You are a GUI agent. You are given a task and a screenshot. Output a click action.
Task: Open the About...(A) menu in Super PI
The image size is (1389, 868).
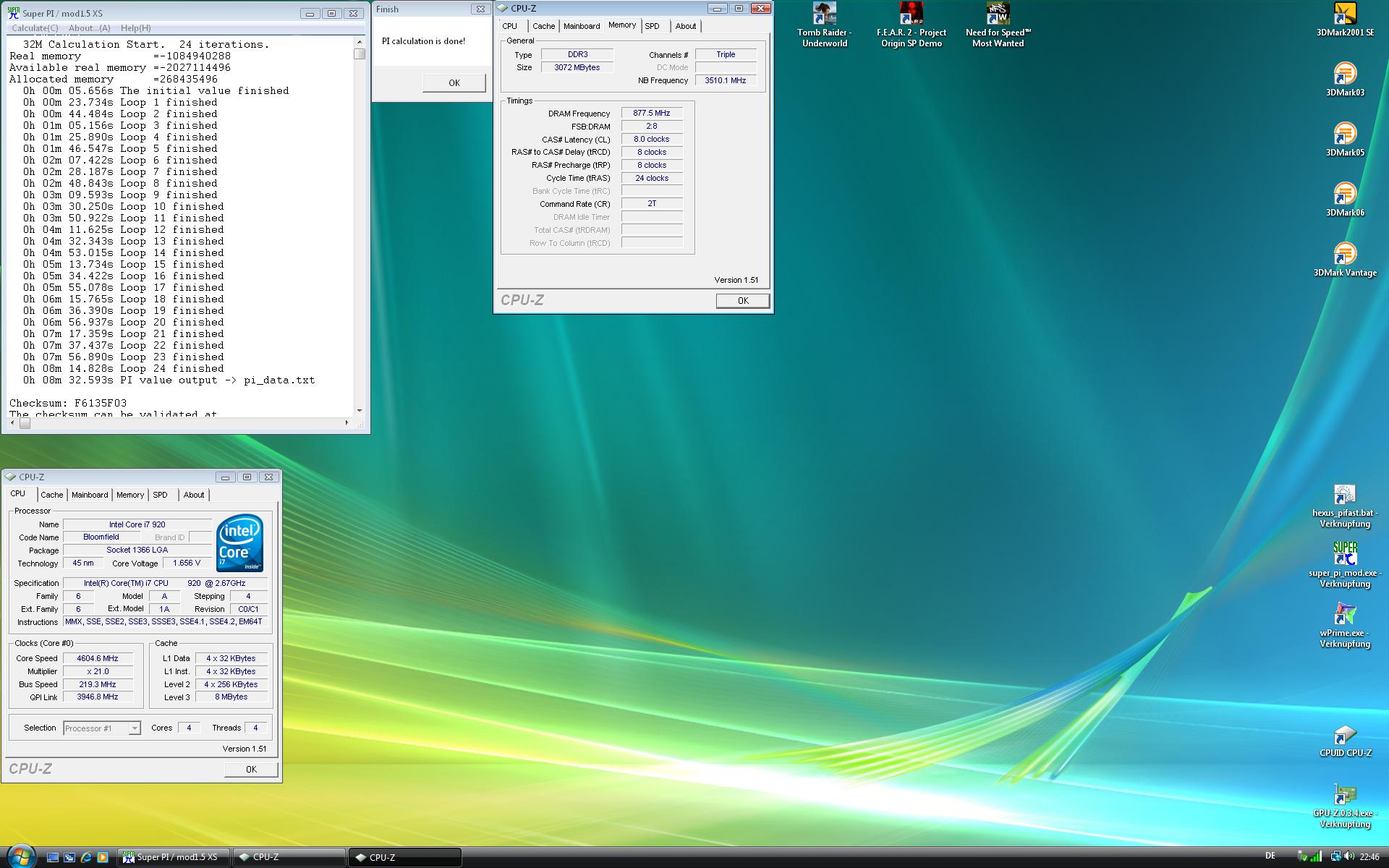click(89, 28)
